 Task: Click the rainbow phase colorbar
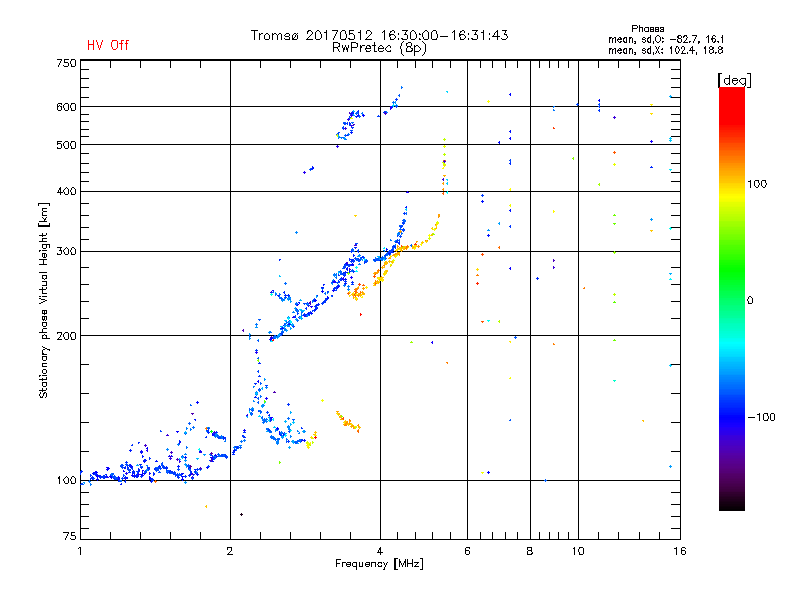tap(732, 299)
